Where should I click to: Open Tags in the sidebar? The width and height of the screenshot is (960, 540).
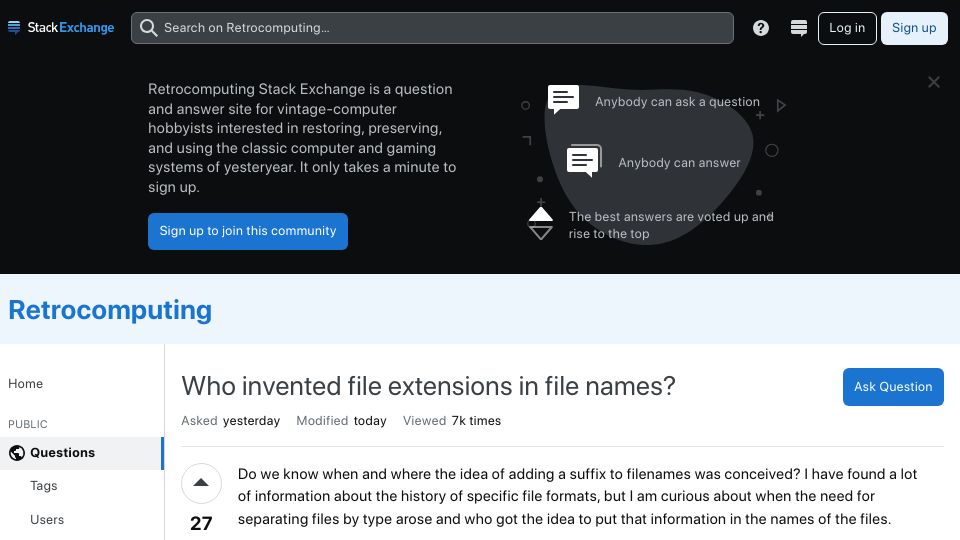pos(43,486)
